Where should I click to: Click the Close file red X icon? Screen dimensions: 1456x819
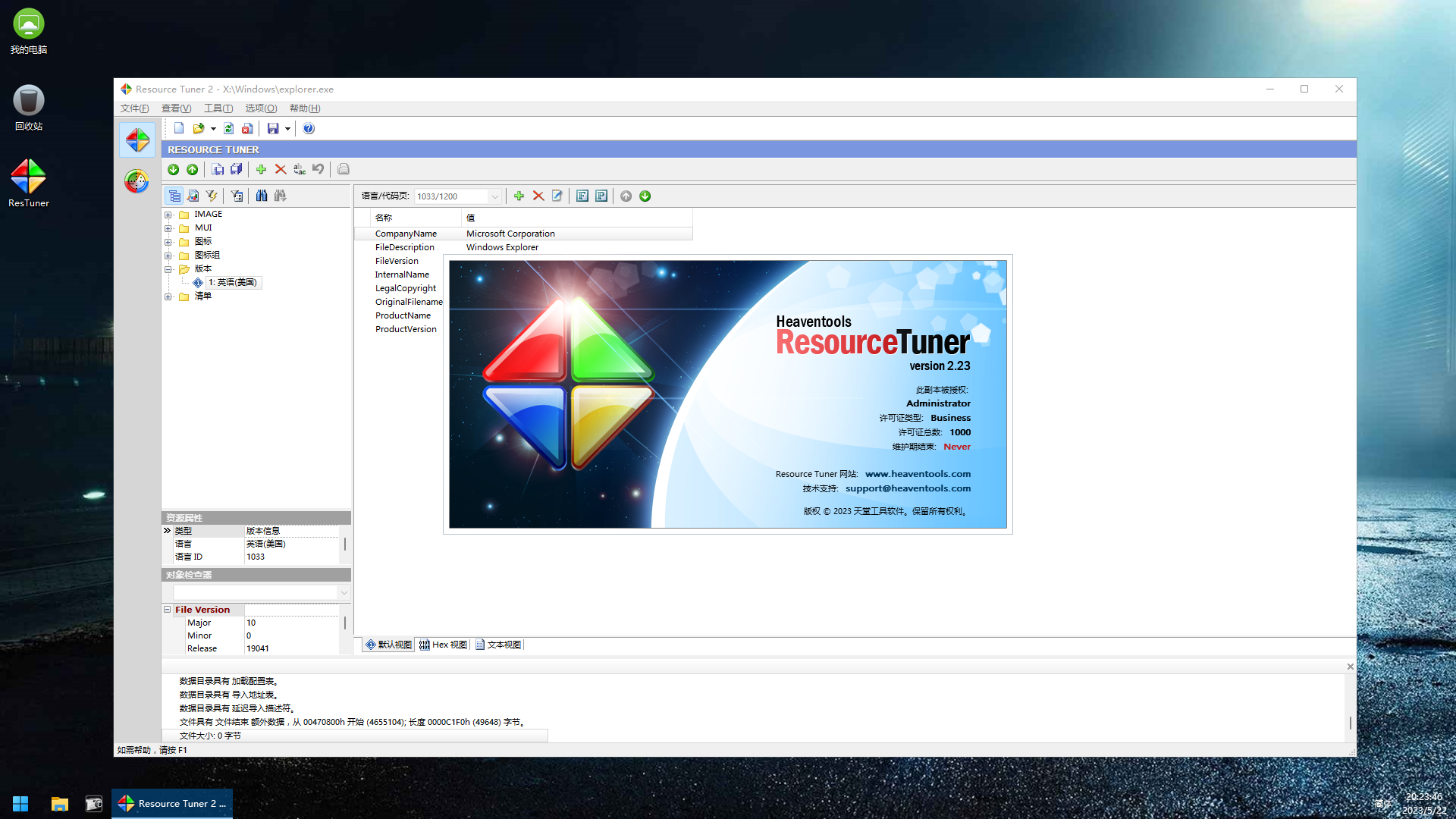coord(247,128)
